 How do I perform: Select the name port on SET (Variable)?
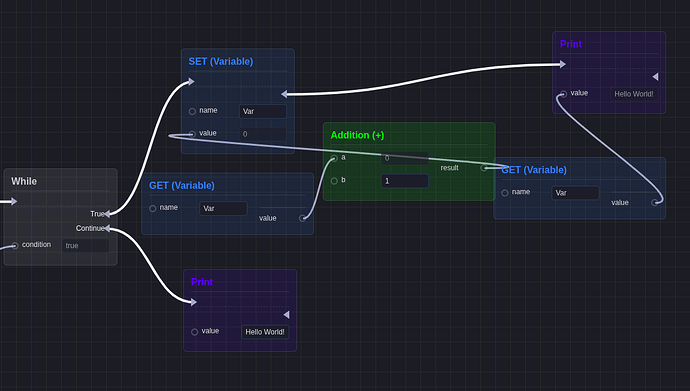(x=192, y=111)
